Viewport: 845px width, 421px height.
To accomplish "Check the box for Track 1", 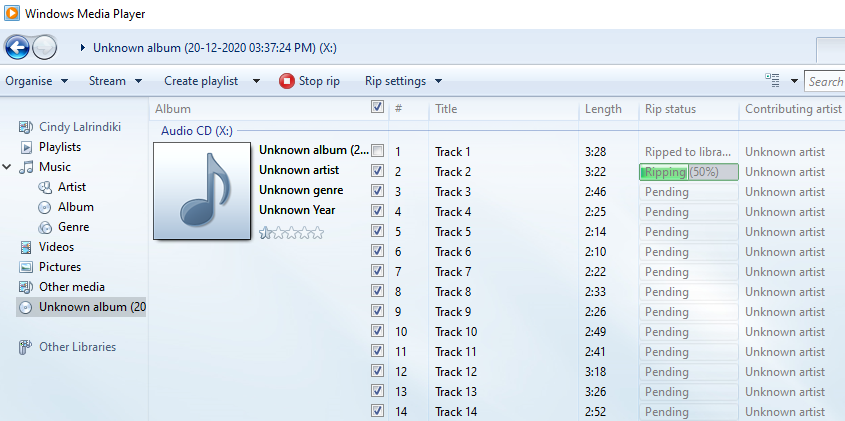I will point(378,151).
